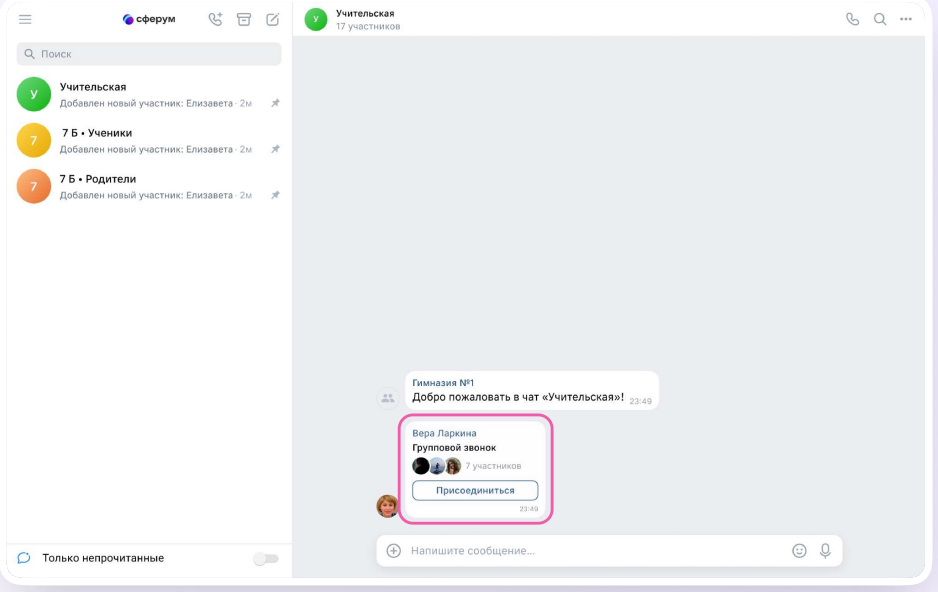Click the Сферум logo

pyautogui.click(x=149, y=19)
